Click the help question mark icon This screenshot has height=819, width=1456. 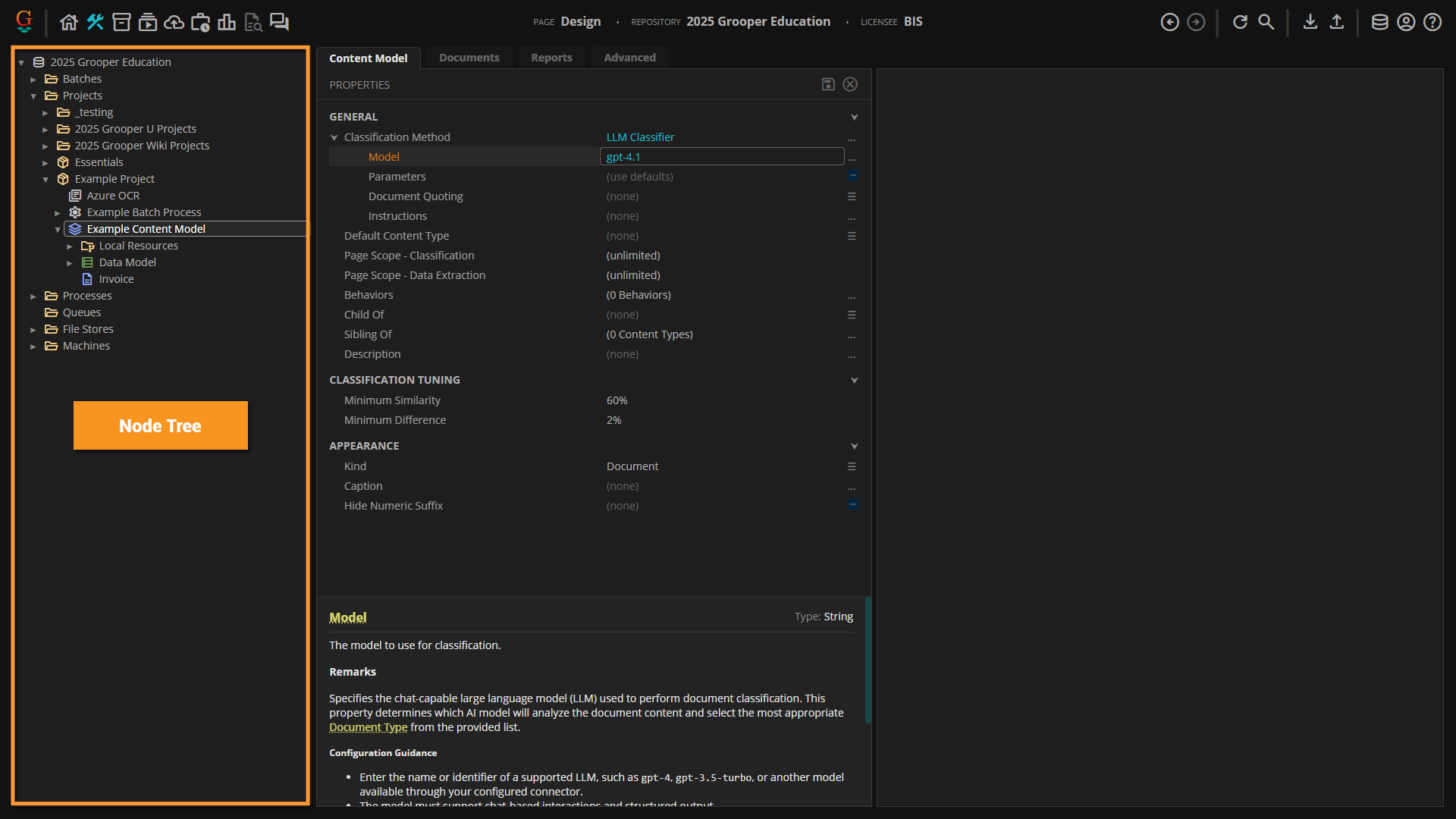pos(1432,22)
